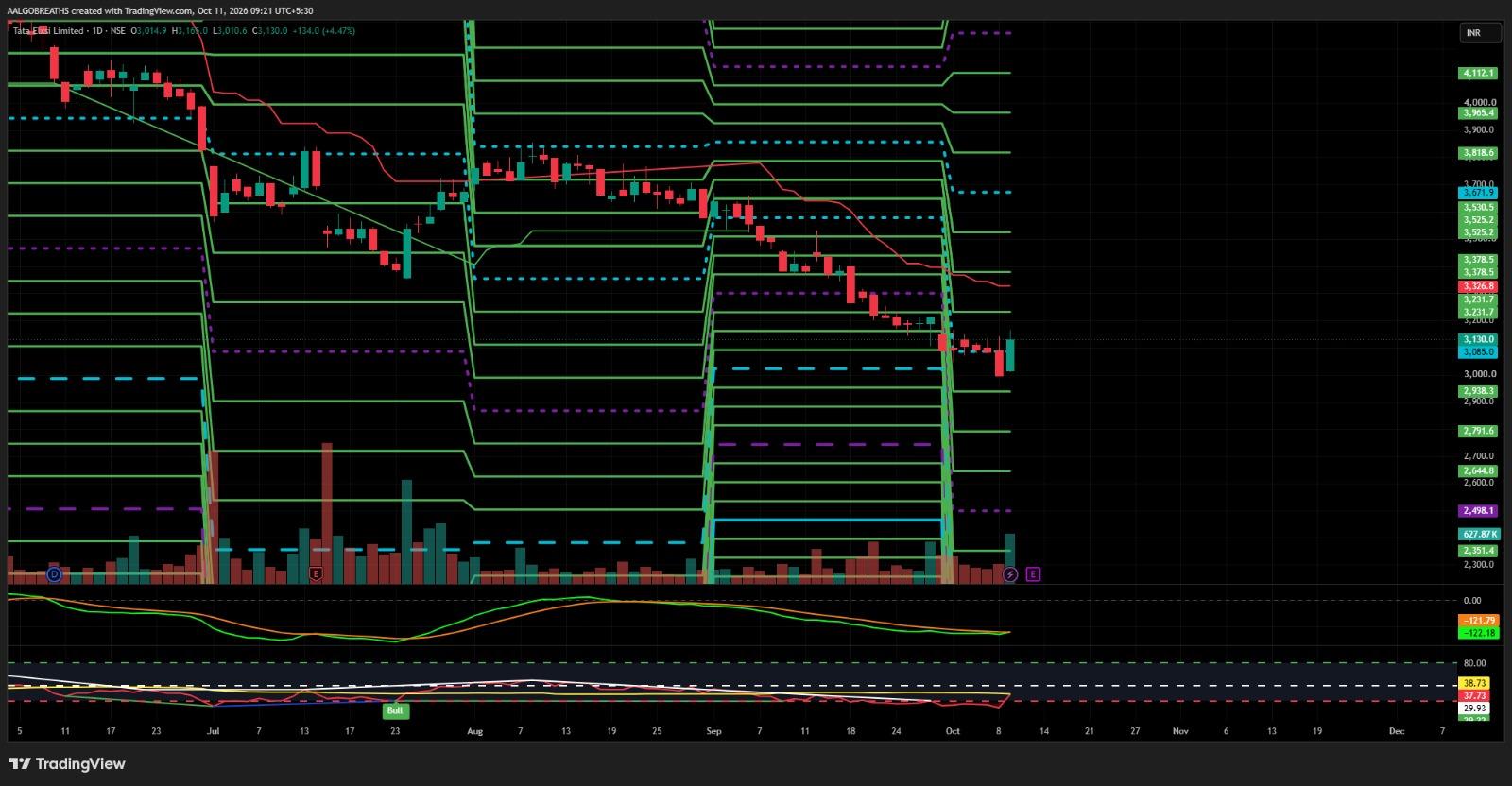Click the purple 'E' upcoming earnings marker
Viewport: 1512px width, 786px height.
(1033, 573)
